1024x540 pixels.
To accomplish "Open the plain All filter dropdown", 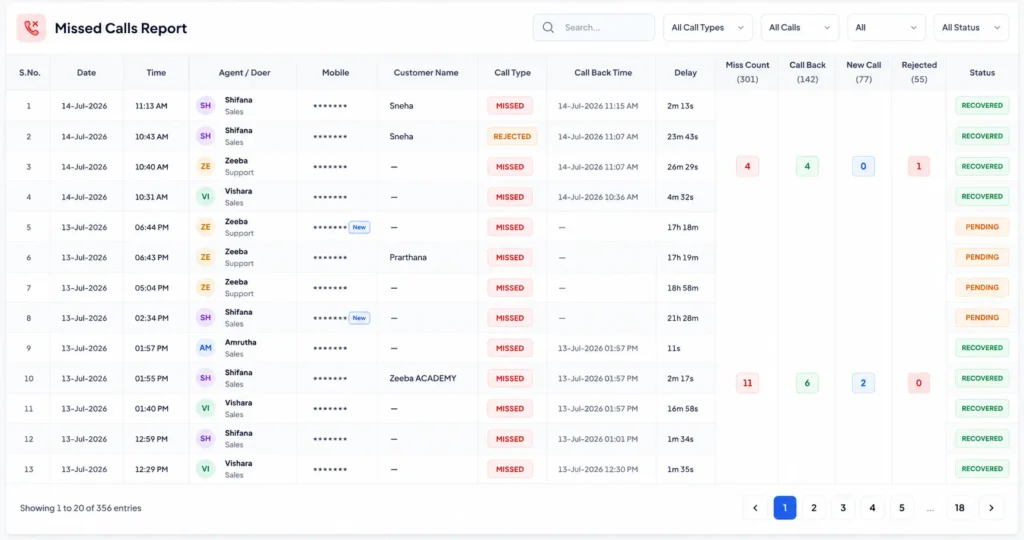I will click(x=886, y=27).
